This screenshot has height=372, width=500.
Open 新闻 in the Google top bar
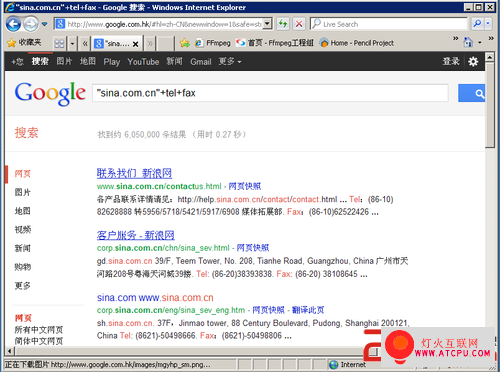(175, 62)
